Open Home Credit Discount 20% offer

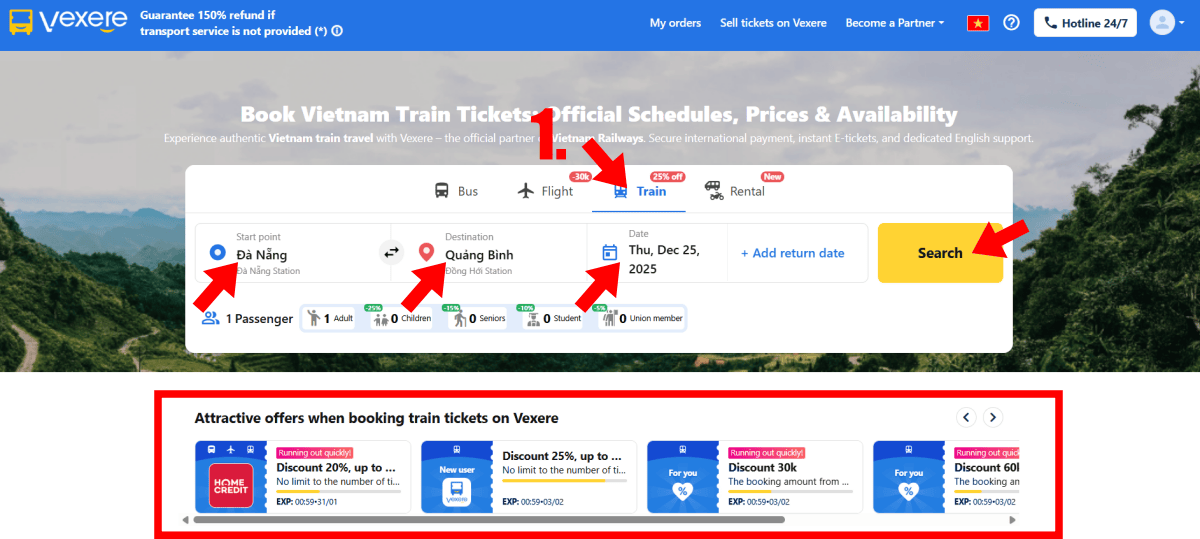303,477
